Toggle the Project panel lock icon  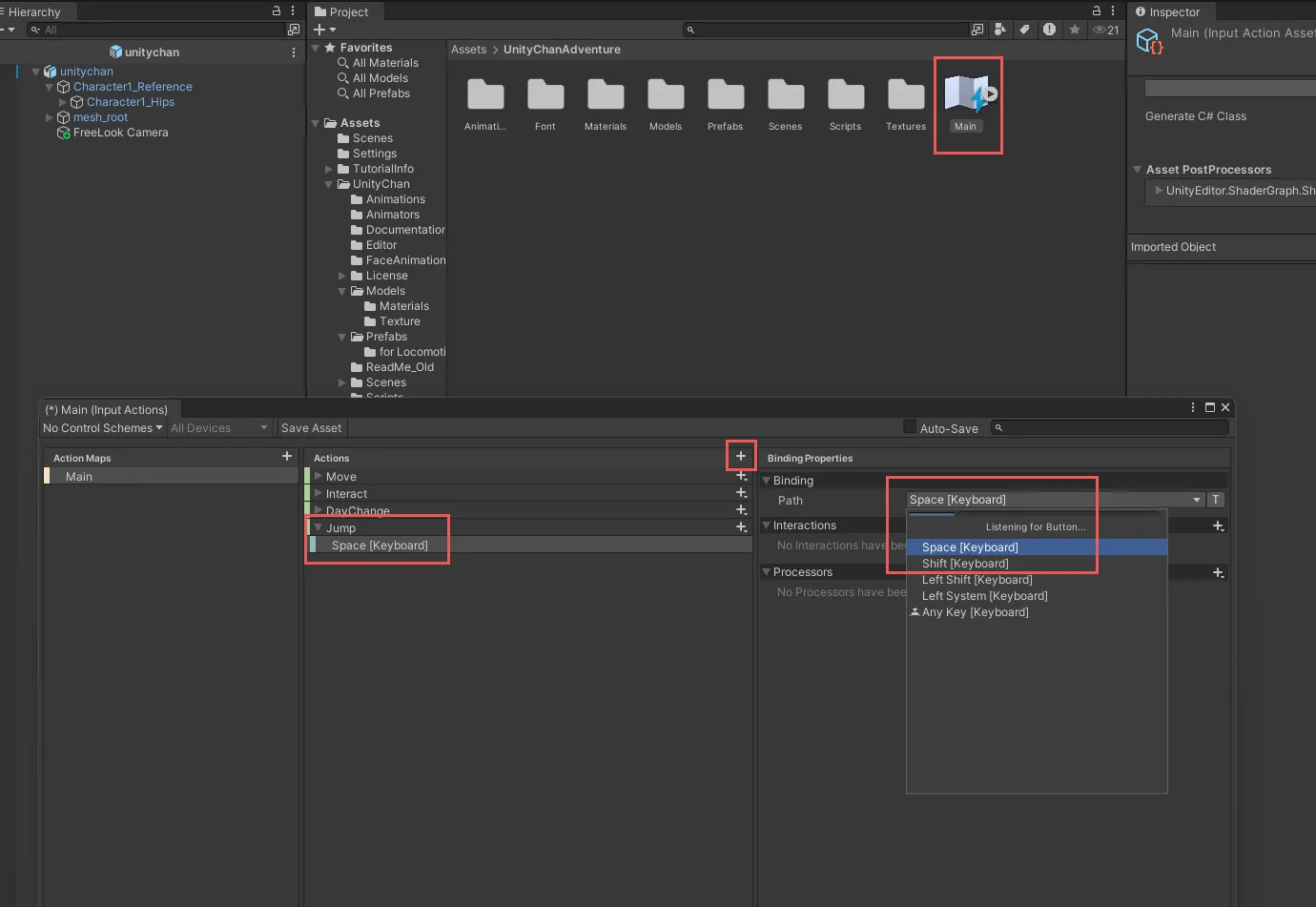(1097, 11)
